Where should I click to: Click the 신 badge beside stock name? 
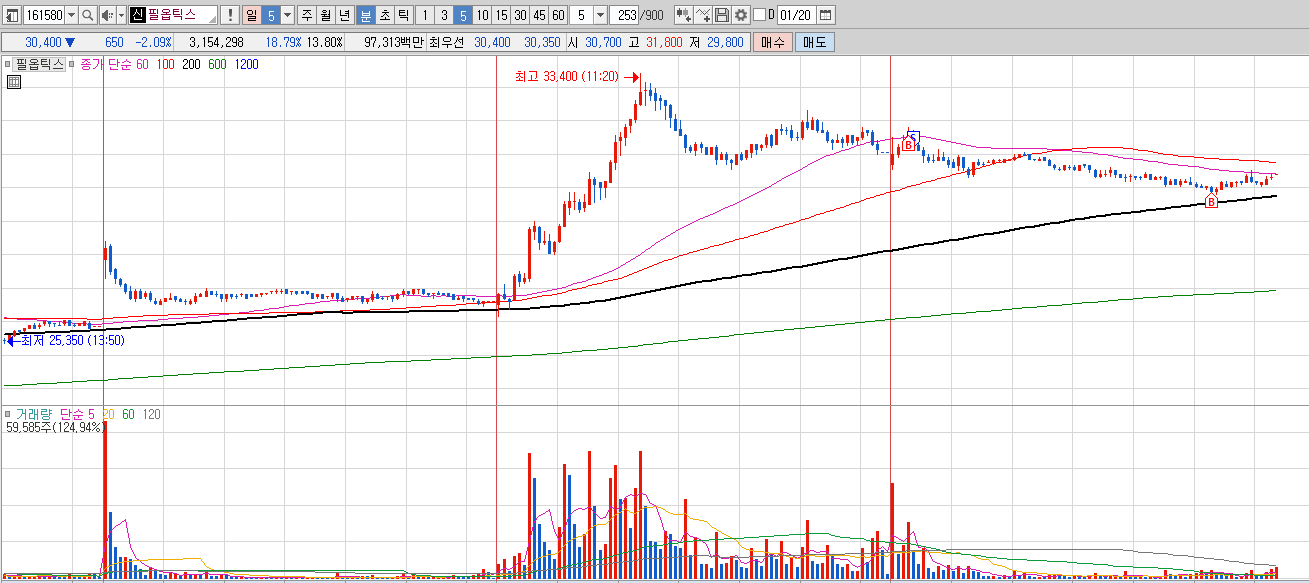138,15
